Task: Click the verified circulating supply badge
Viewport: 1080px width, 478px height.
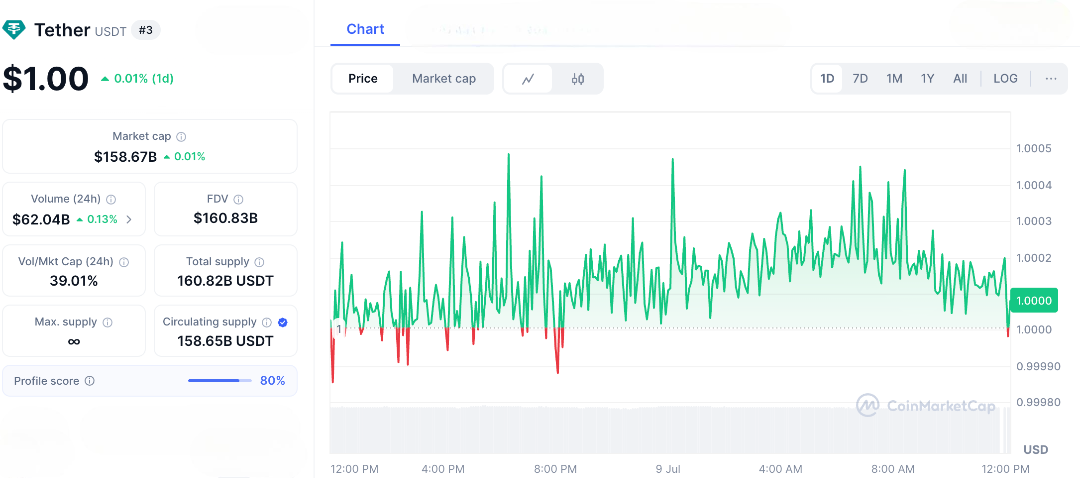Action: point(282,322)
